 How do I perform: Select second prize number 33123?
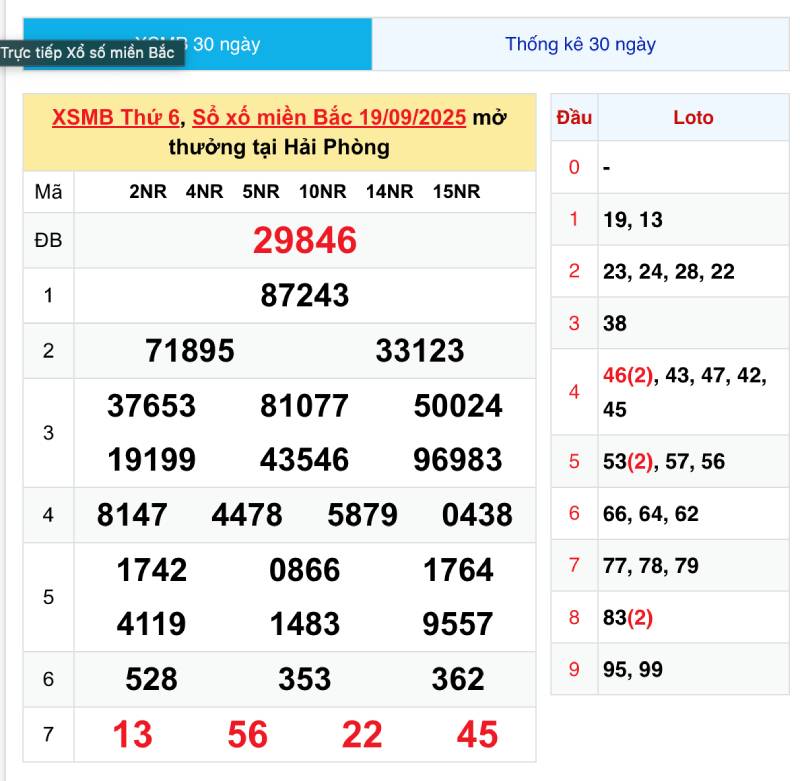click(x=420, y=351)
